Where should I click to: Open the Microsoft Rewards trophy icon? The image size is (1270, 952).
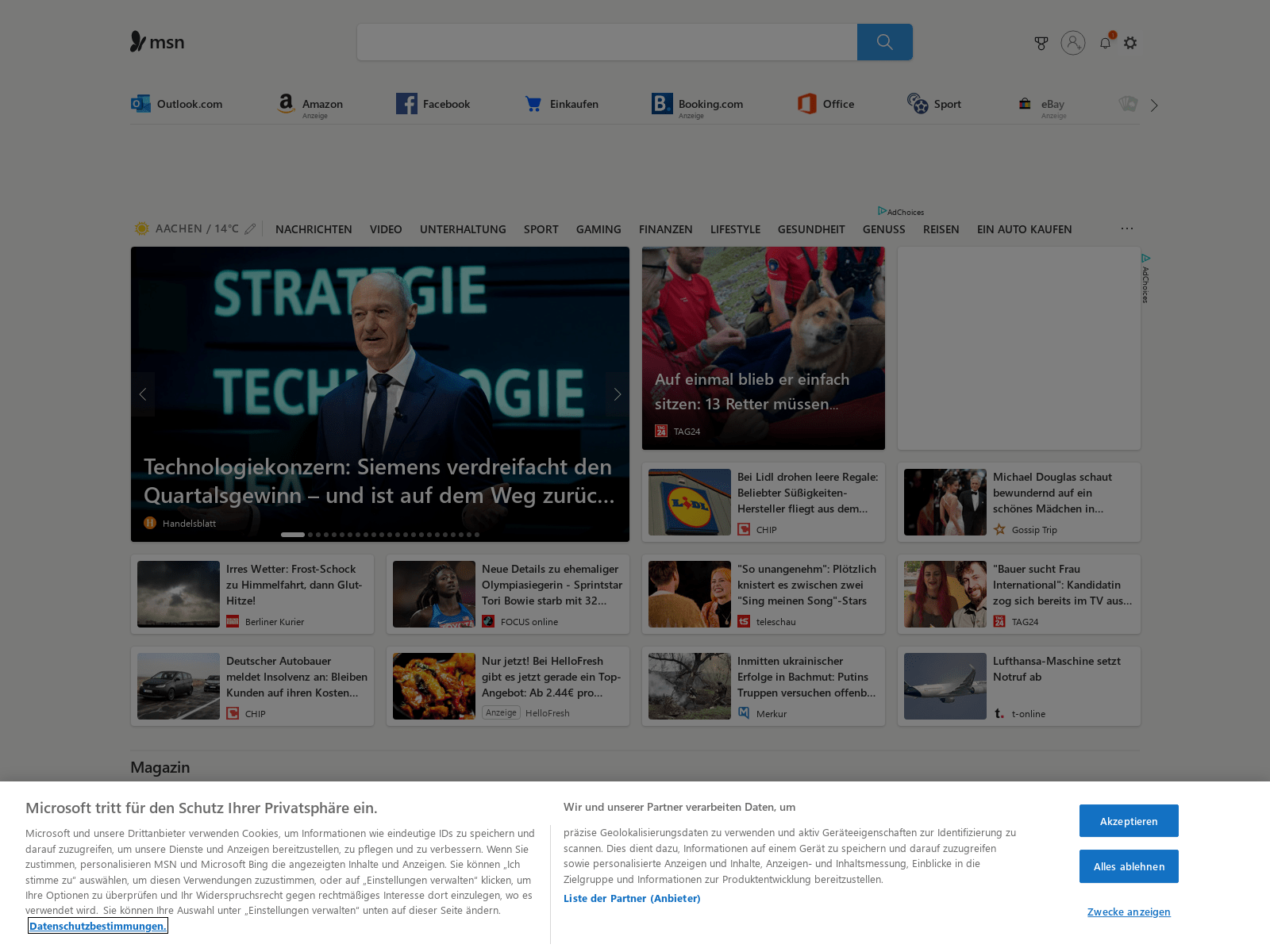[x=1041, y=43]
